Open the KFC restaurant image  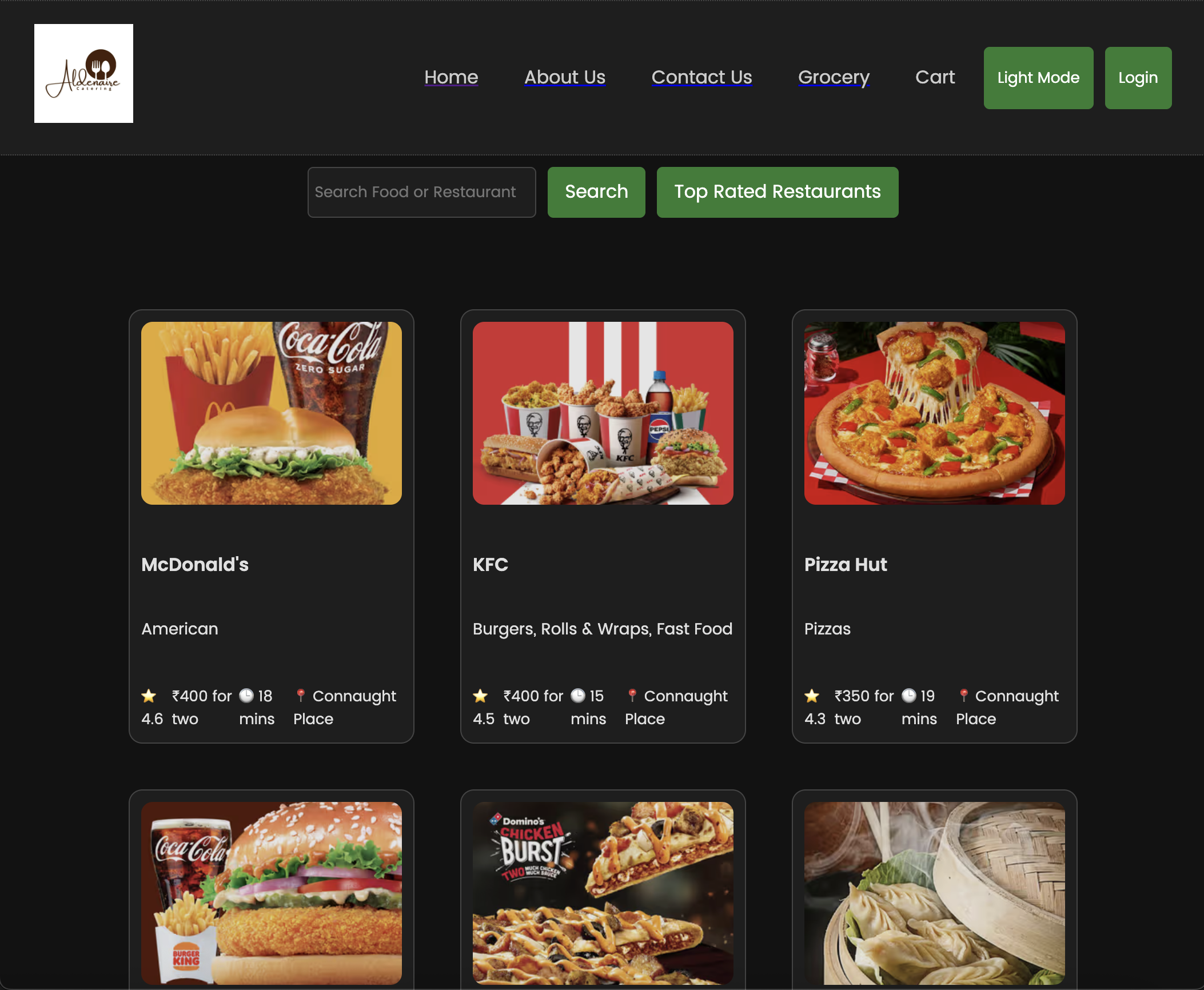tap(603, 413)
